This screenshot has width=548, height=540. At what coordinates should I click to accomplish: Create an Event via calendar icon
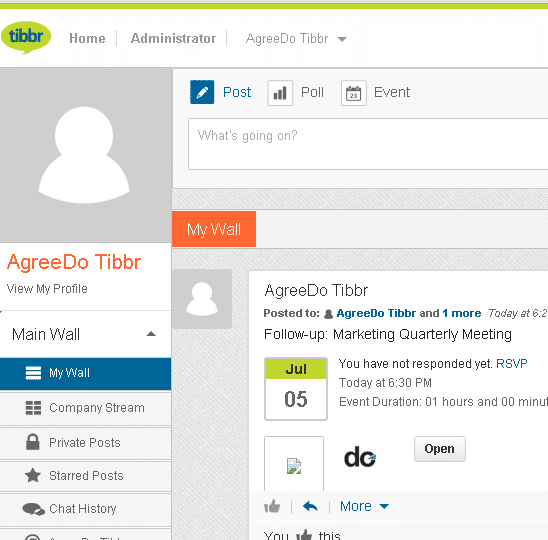354,93
